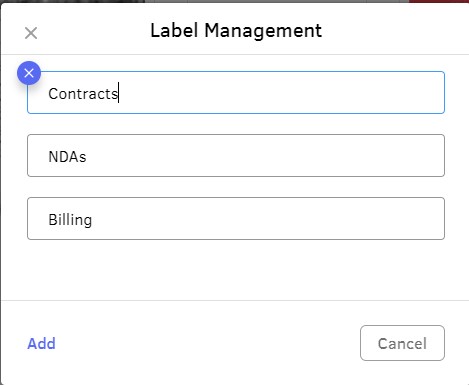Focus the Contracts label field

(236, 92)
